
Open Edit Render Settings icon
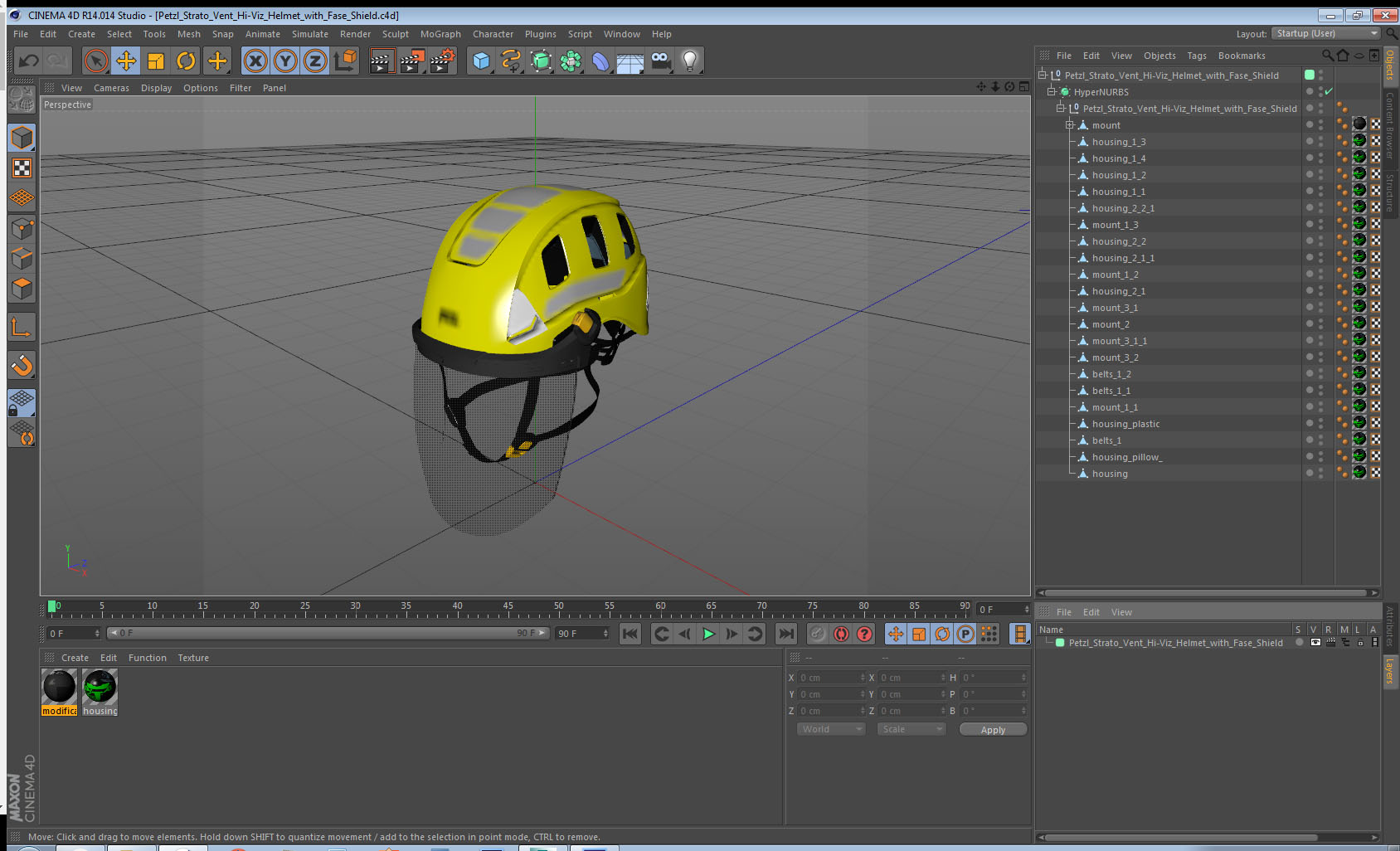[443, 61]
